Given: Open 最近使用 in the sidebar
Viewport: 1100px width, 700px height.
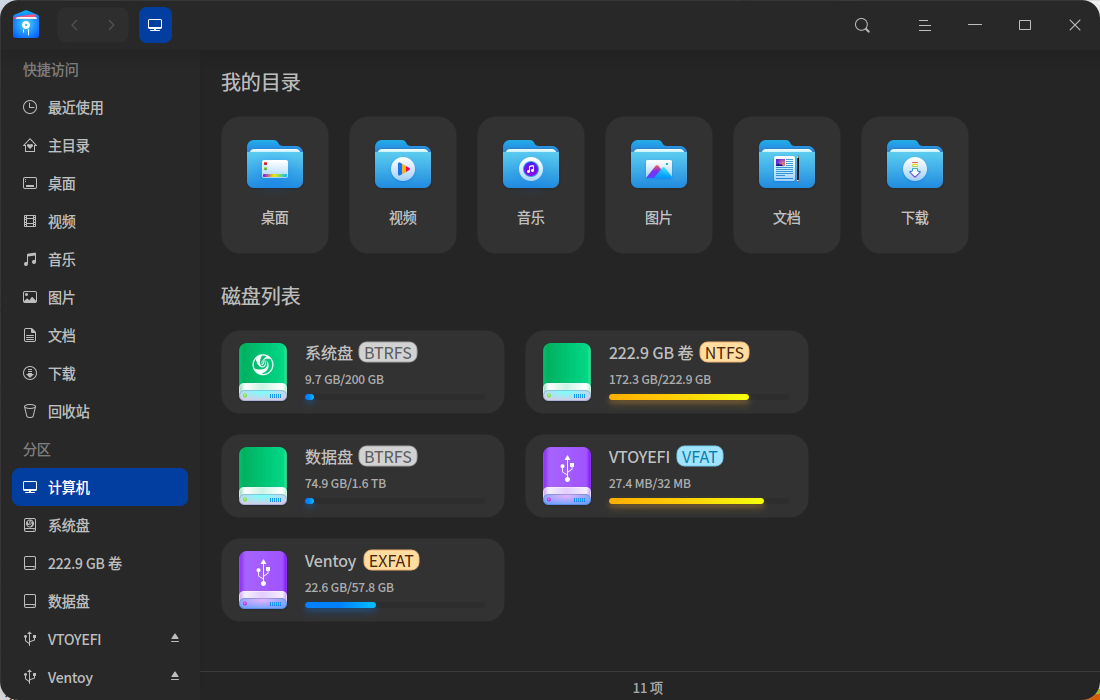Looking at the screenshot, I should (x=100, y=107).
